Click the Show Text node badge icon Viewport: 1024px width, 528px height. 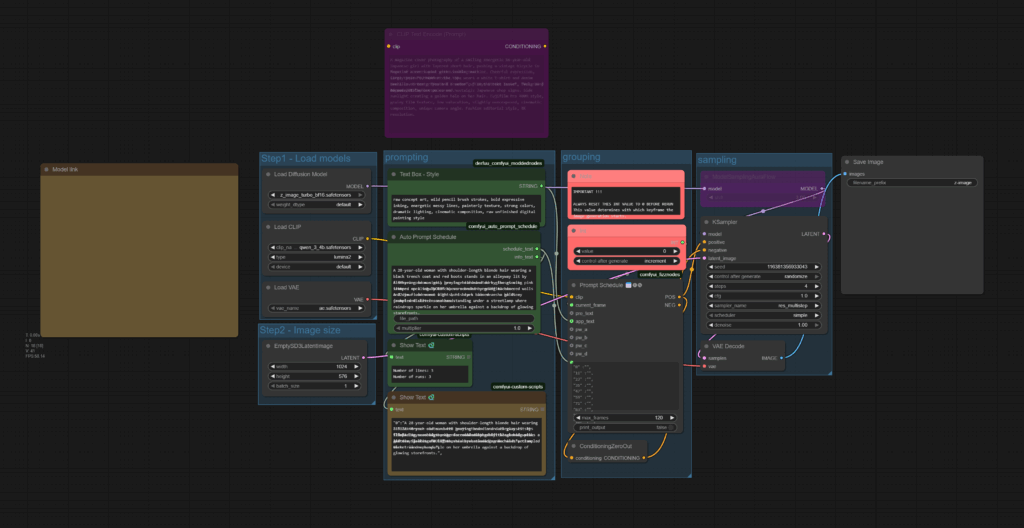[x=431, y=345]
